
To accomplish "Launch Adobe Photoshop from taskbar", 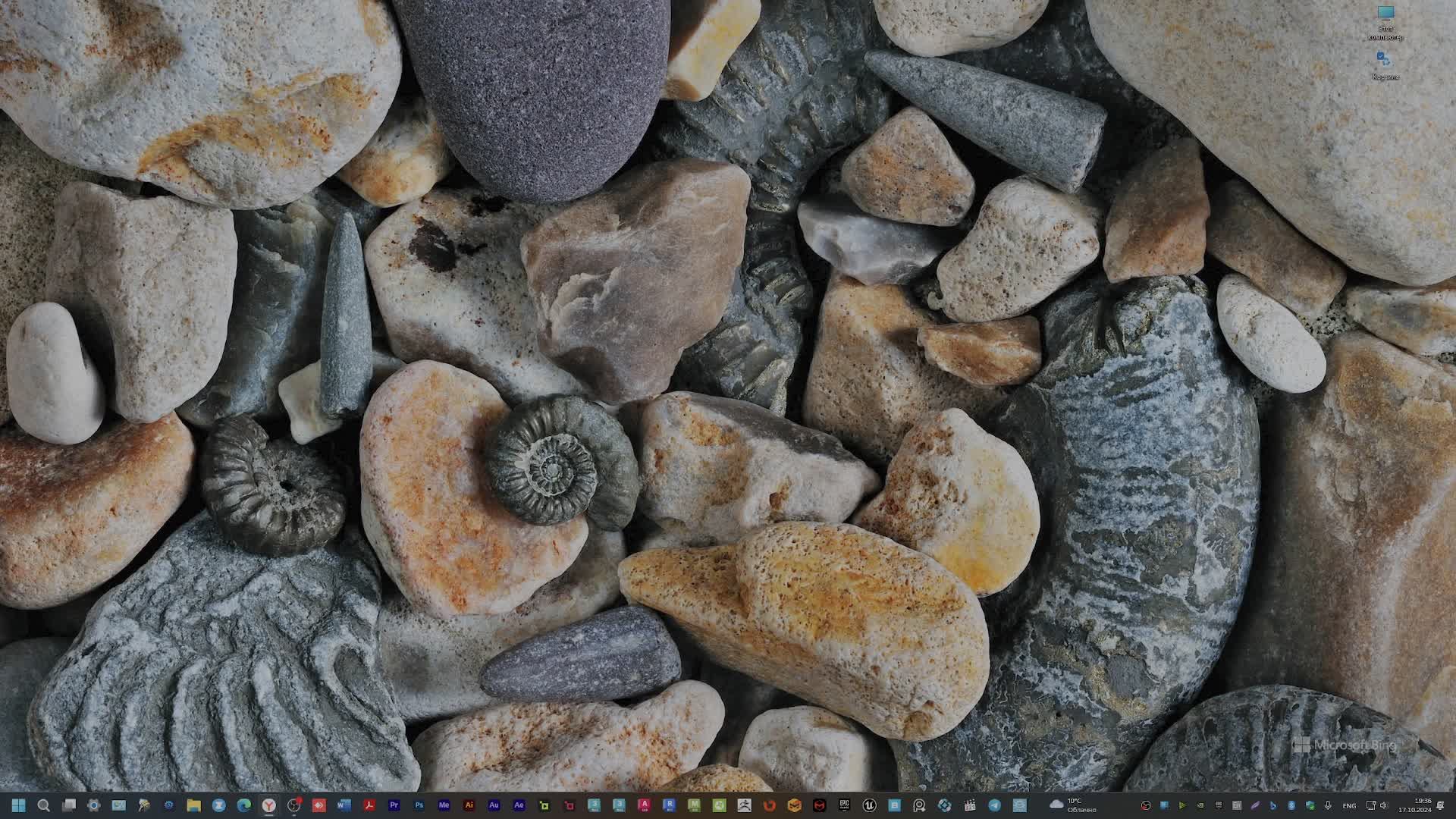I will pyautogui.click(x=419, y=805).
